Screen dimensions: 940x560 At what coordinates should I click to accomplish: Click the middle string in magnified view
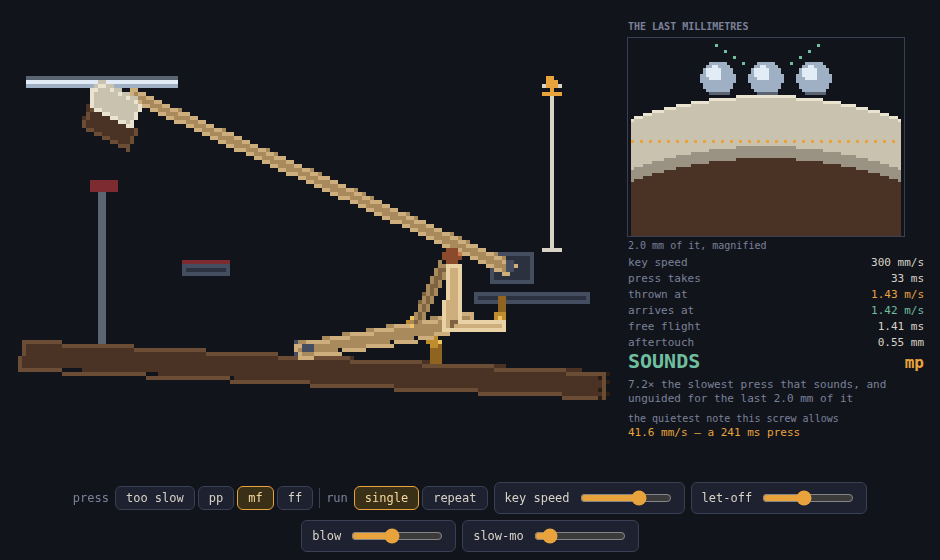click(766, 79)
